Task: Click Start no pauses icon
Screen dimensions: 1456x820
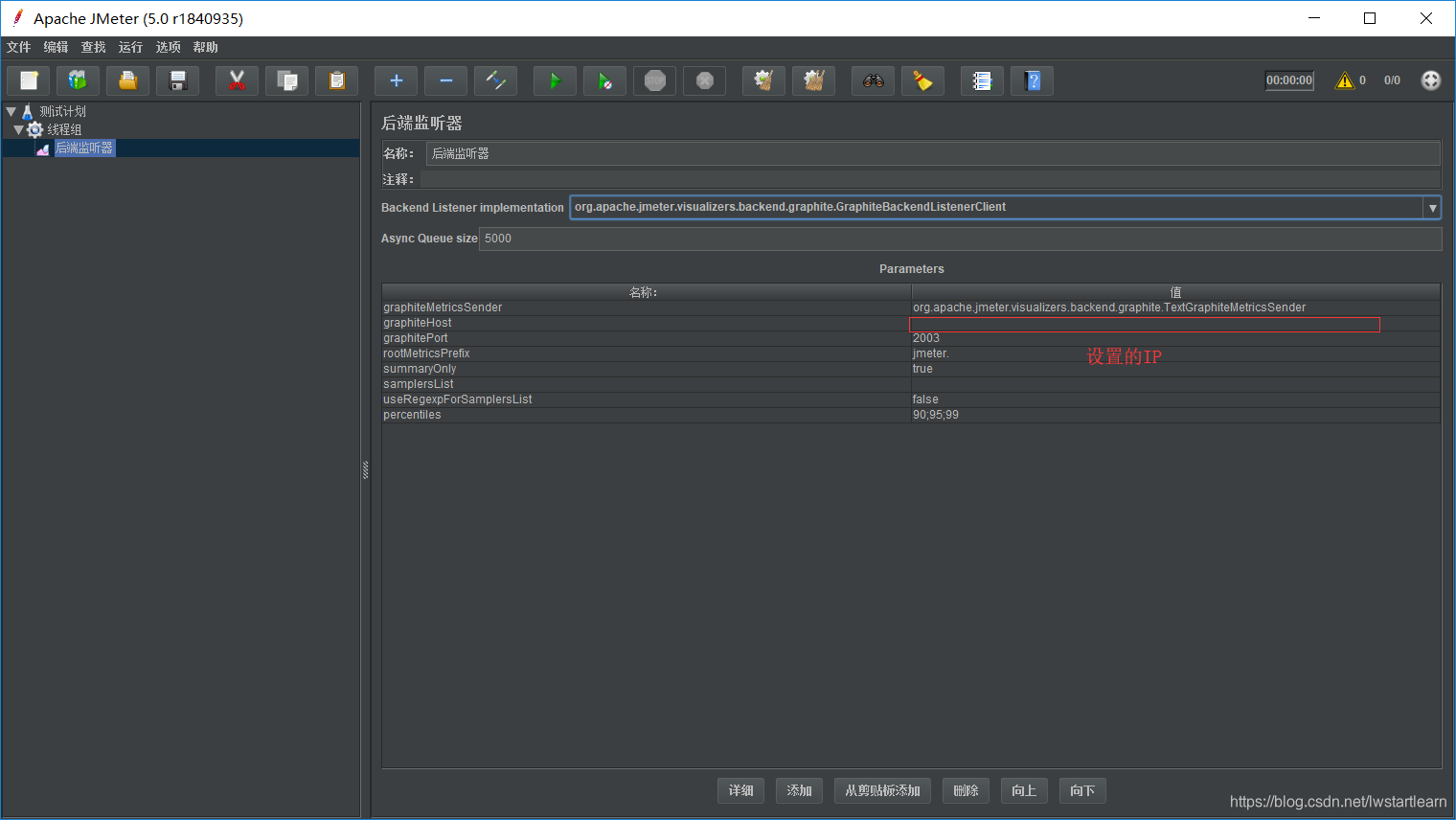Action: [x=604, y=80]
